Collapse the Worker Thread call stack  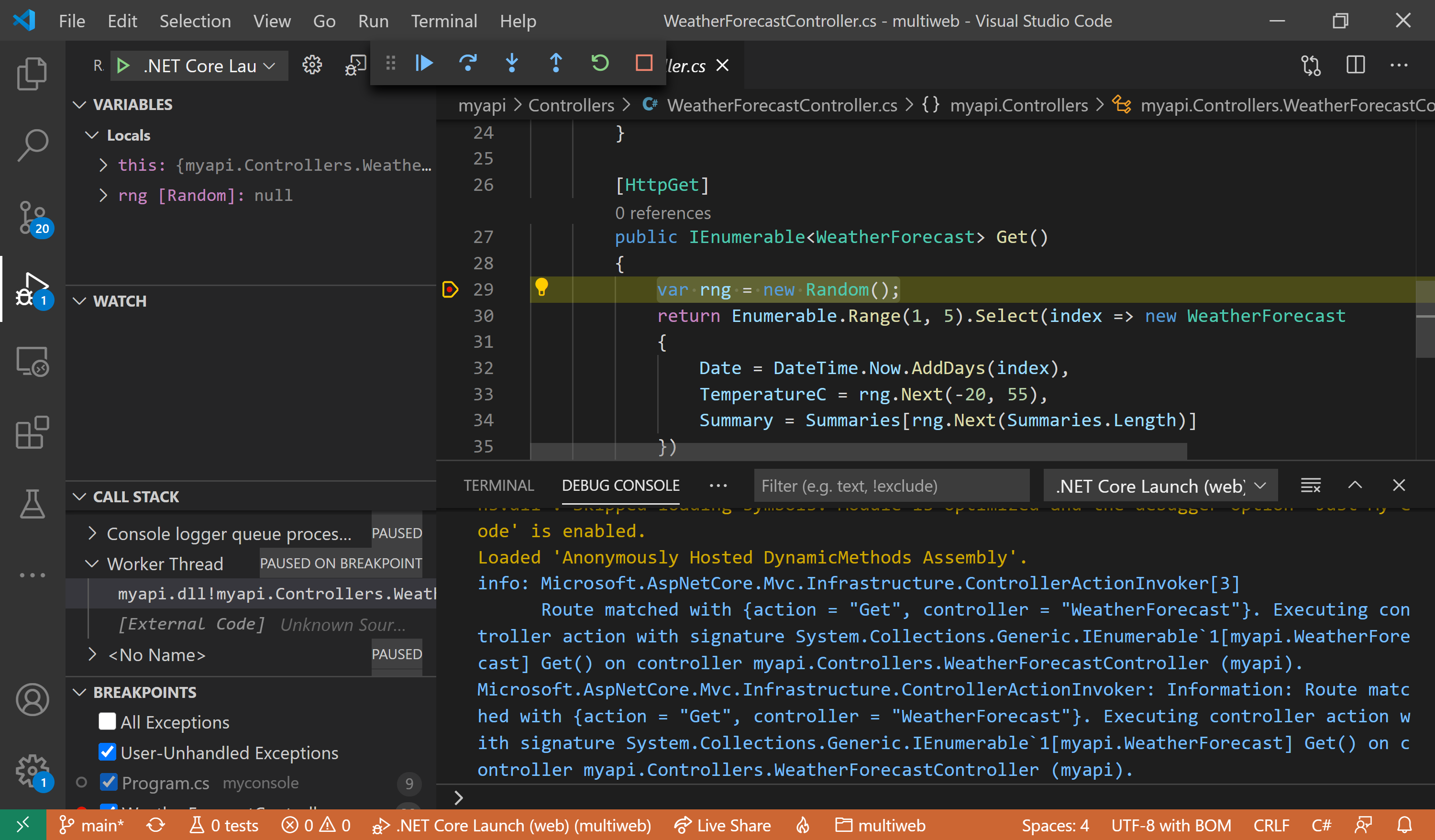click(x=92, y=564)
